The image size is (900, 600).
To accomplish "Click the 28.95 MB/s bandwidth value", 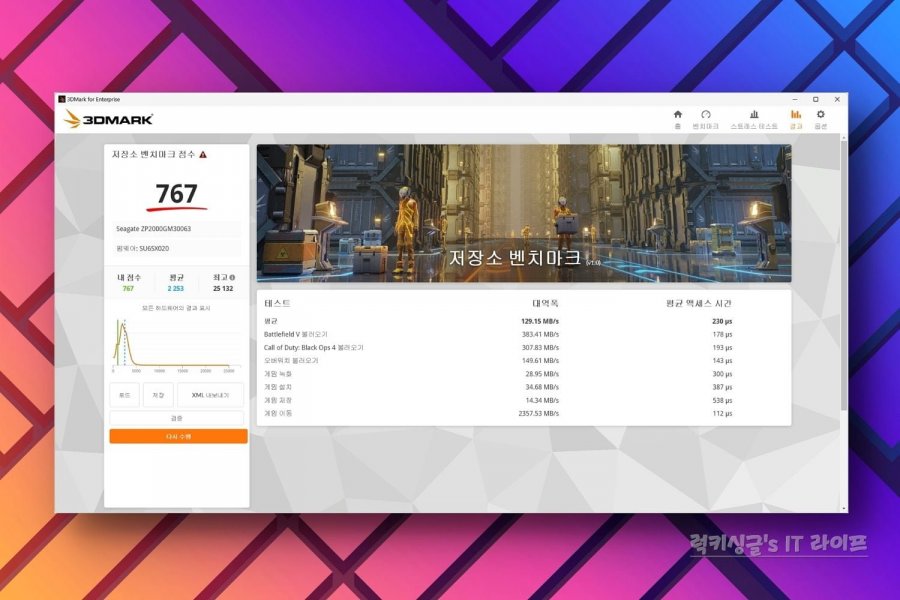I will click(542, 374).
